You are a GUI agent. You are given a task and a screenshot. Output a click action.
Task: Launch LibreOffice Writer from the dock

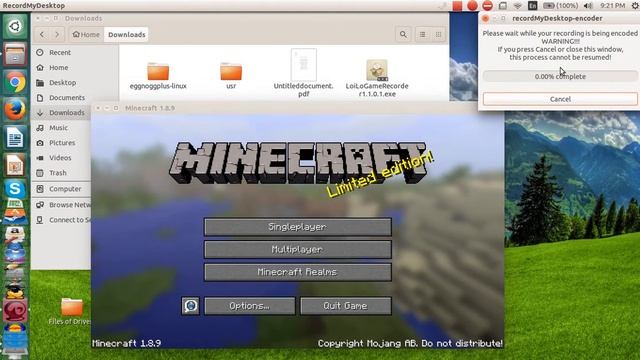pos(15,138)
